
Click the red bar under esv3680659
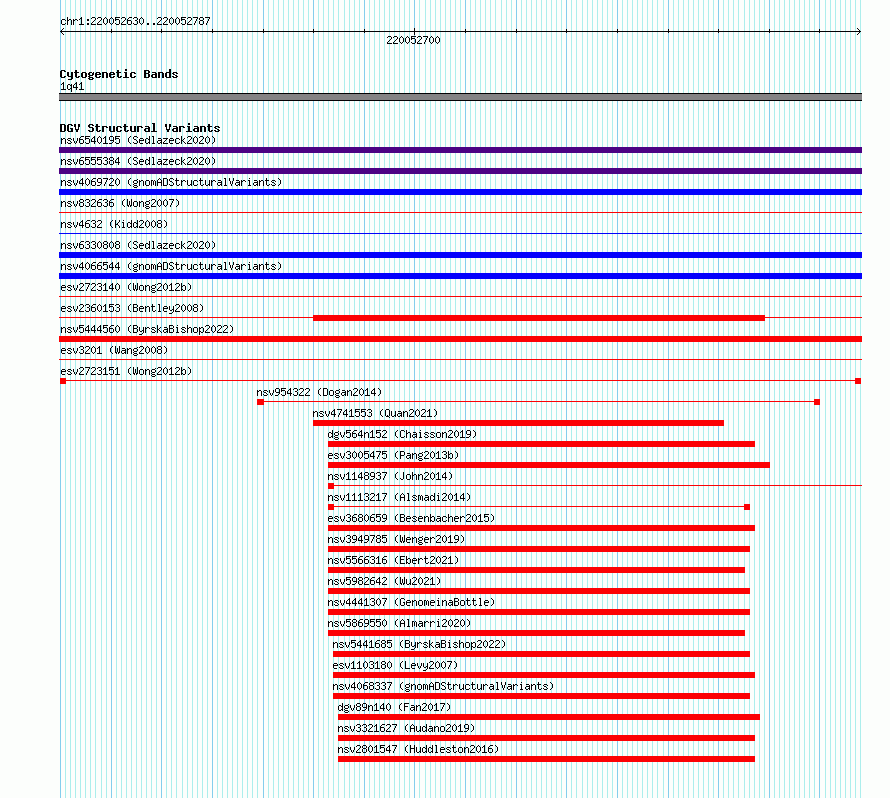coord(541,528)
